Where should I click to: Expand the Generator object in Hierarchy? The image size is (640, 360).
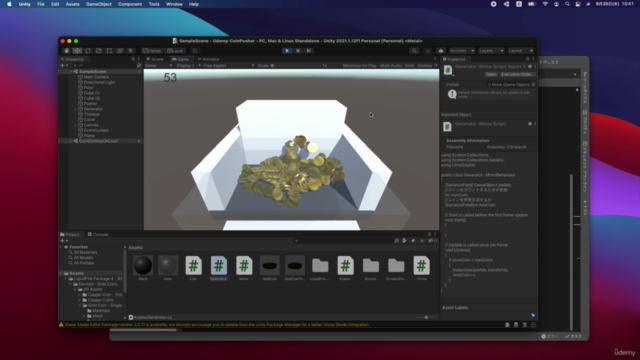point(75,109)
